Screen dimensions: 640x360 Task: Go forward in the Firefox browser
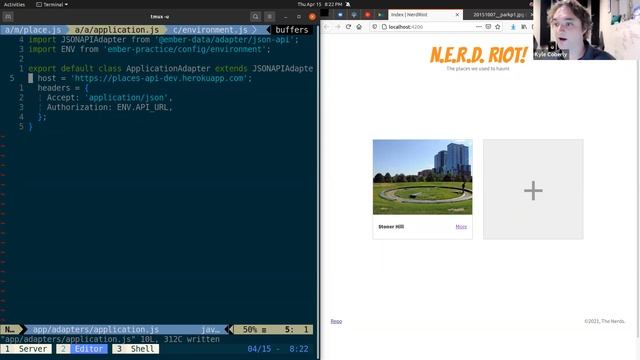pos(338,27)
